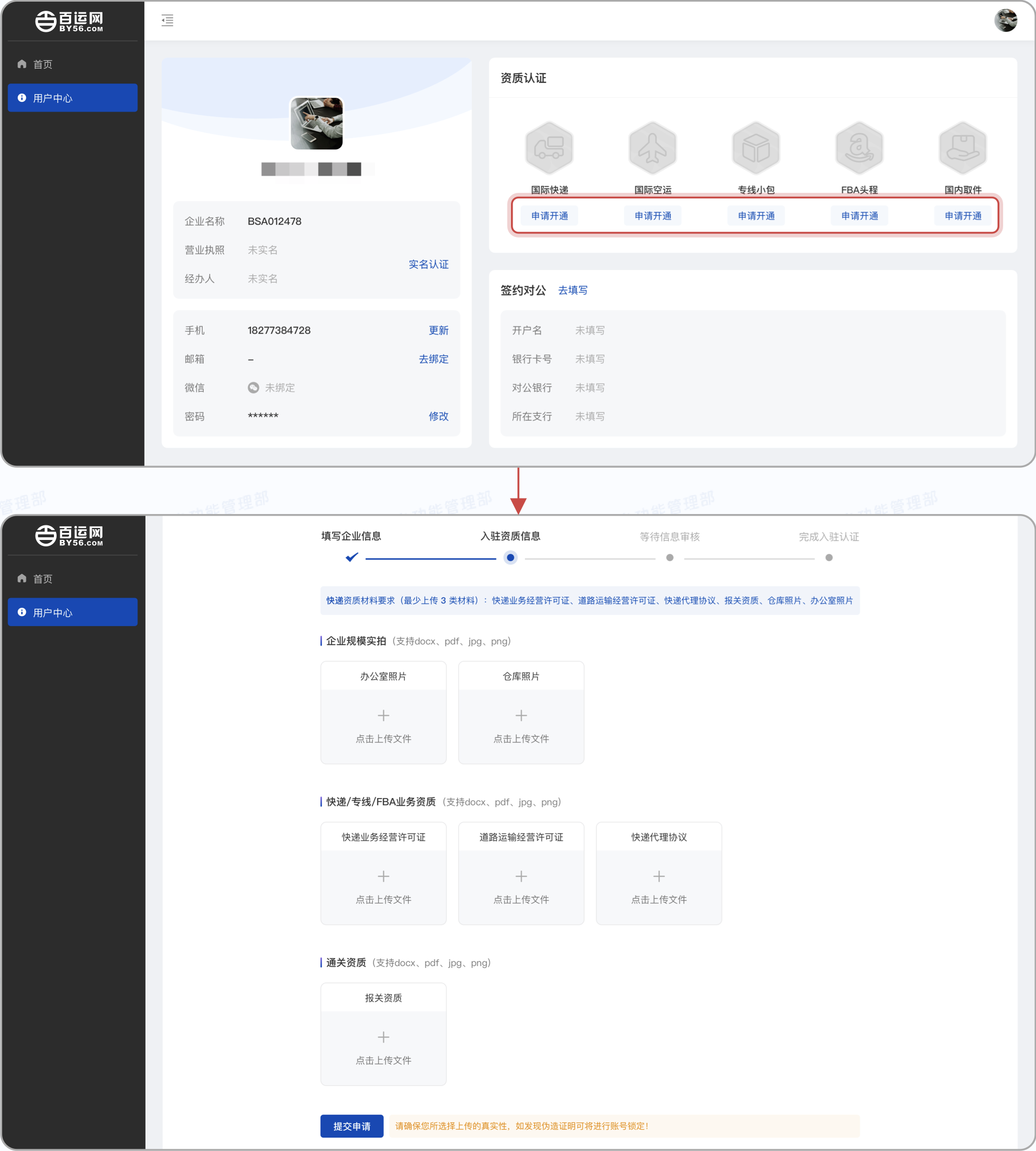Click 去填写 next to 签约对公
The height and width of the screenshot is (1151, 1036).
click(x=572, y=290)
